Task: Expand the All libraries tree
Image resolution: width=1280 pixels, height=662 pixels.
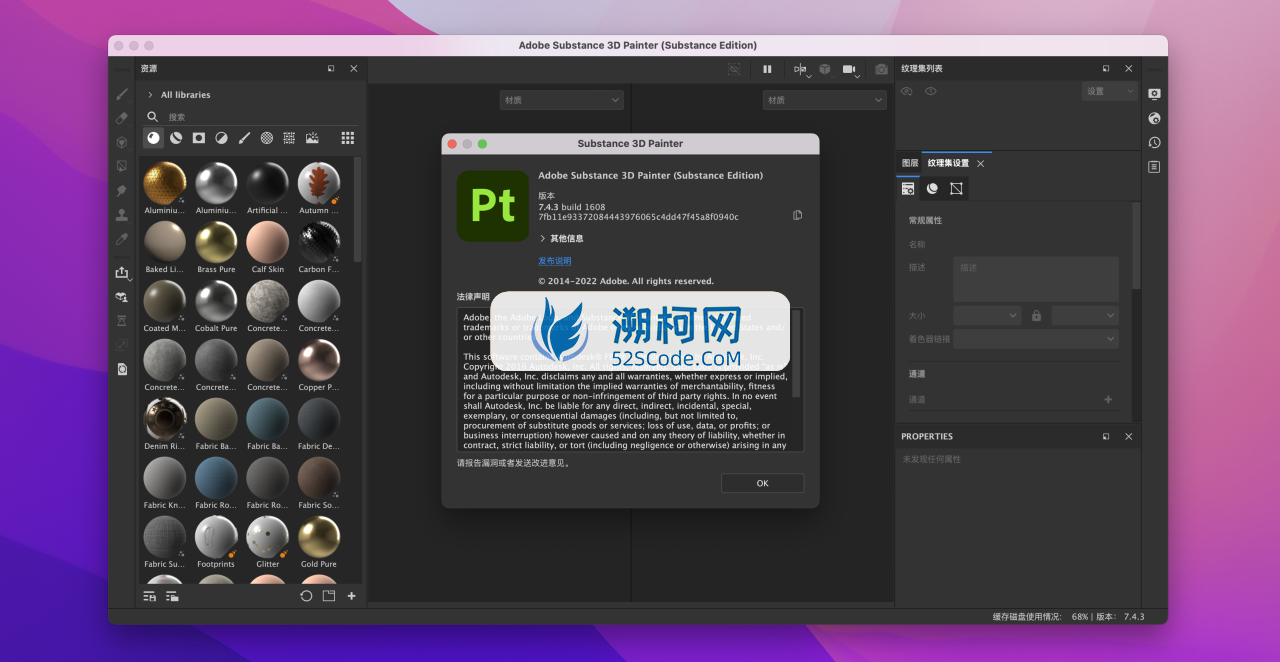Action: (150, 95)
